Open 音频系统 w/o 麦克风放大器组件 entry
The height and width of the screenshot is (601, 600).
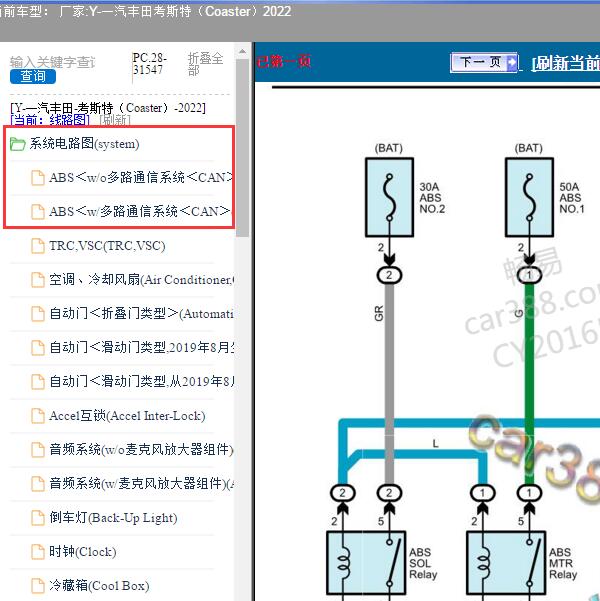(141, 450)
